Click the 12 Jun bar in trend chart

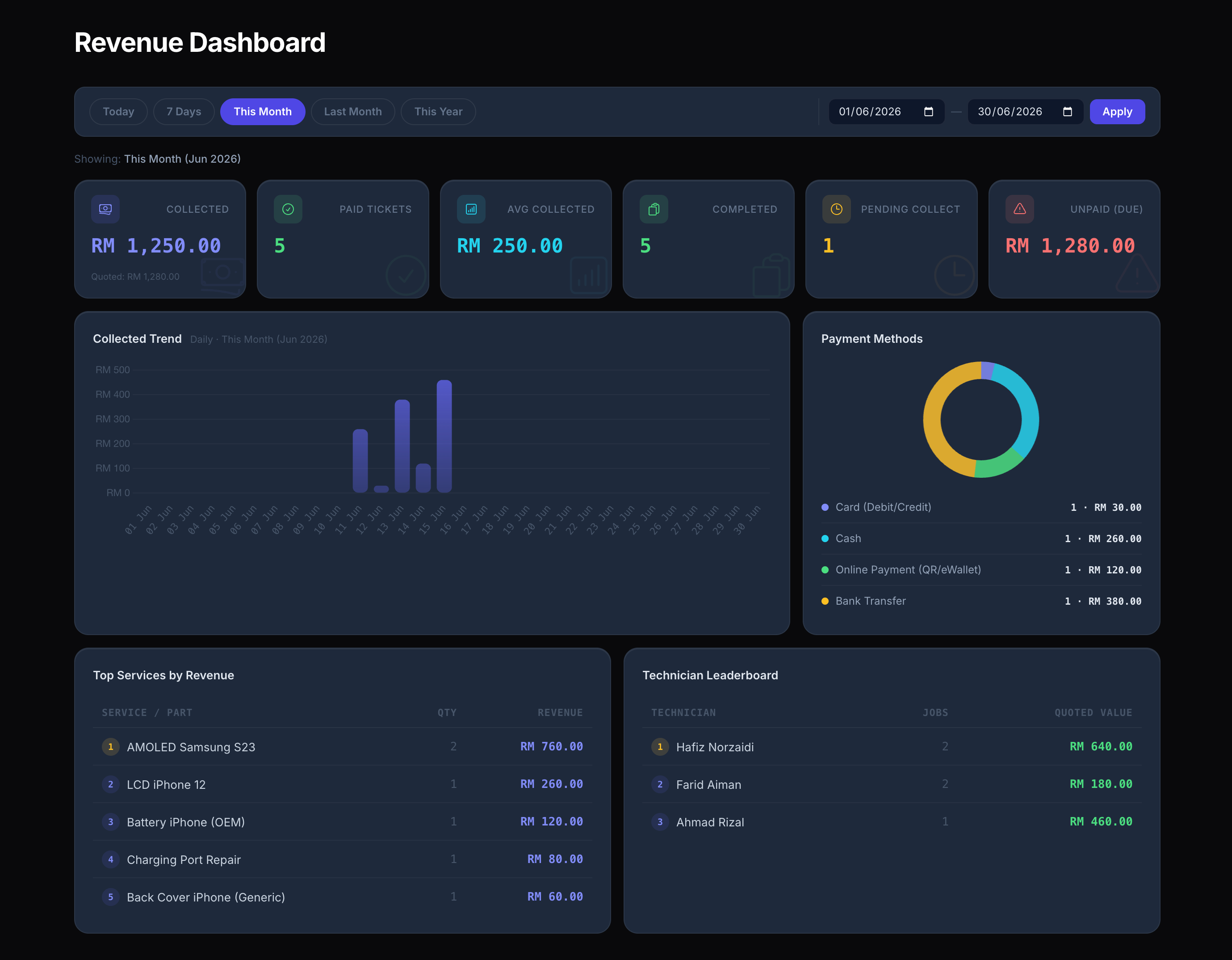point(360,460)
